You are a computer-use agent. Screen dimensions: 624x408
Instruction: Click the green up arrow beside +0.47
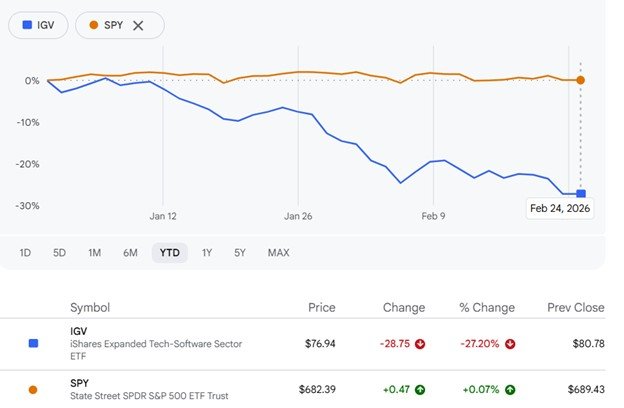click(420, 388)
